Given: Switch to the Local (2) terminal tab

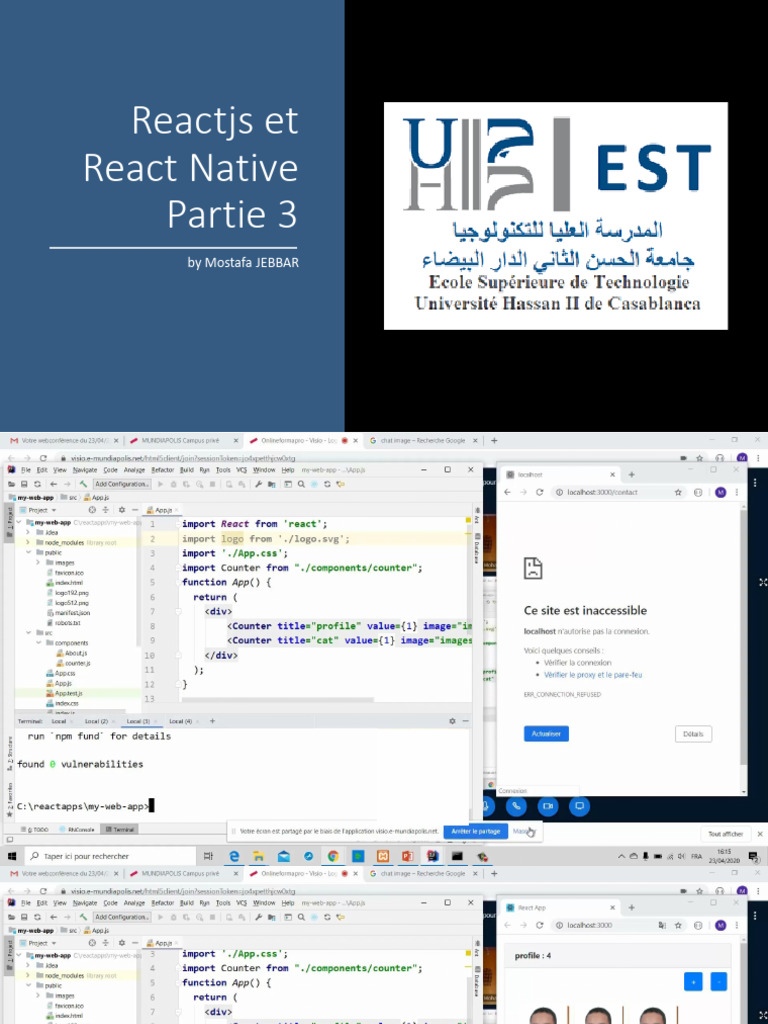Looking at the screenshot, I should pyautogui.click(x=96, y=721).
